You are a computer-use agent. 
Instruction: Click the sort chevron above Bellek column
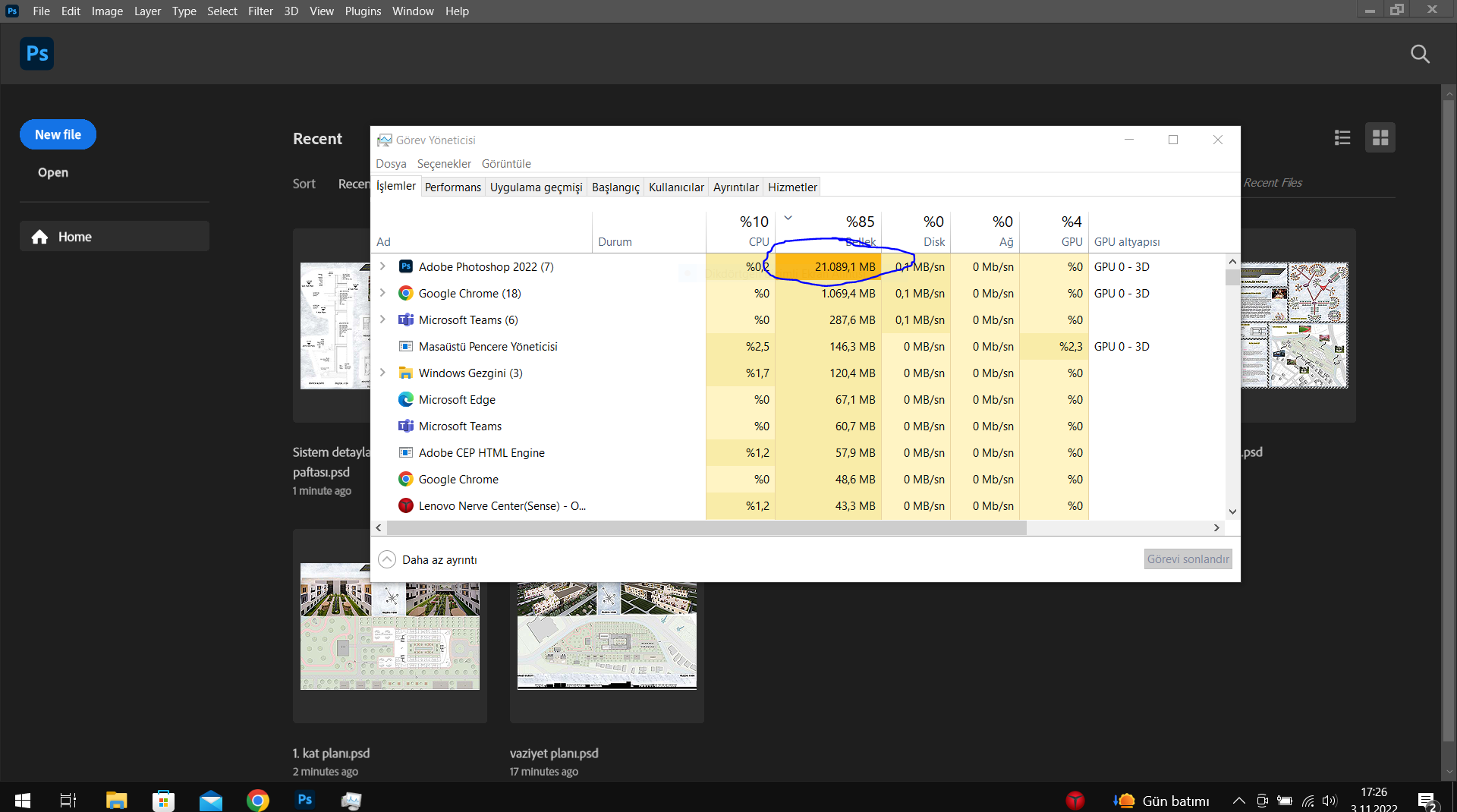[x=788, y=218]
